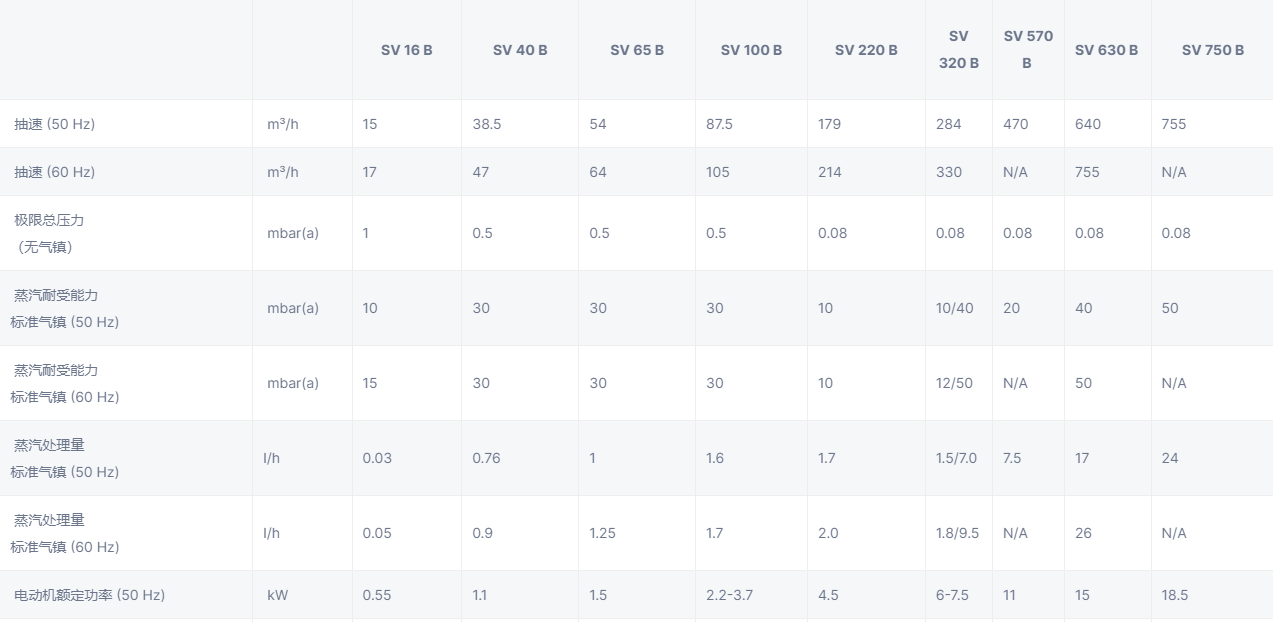Select the 10/40 vapor tolerance cell
1273x622 pixels.
(x=954, y=308)
